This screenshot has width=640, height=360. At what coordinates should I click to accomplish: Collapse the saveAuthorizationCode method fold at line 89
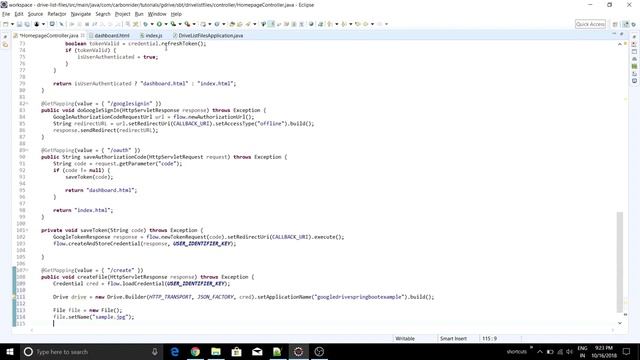pos(27,150)
